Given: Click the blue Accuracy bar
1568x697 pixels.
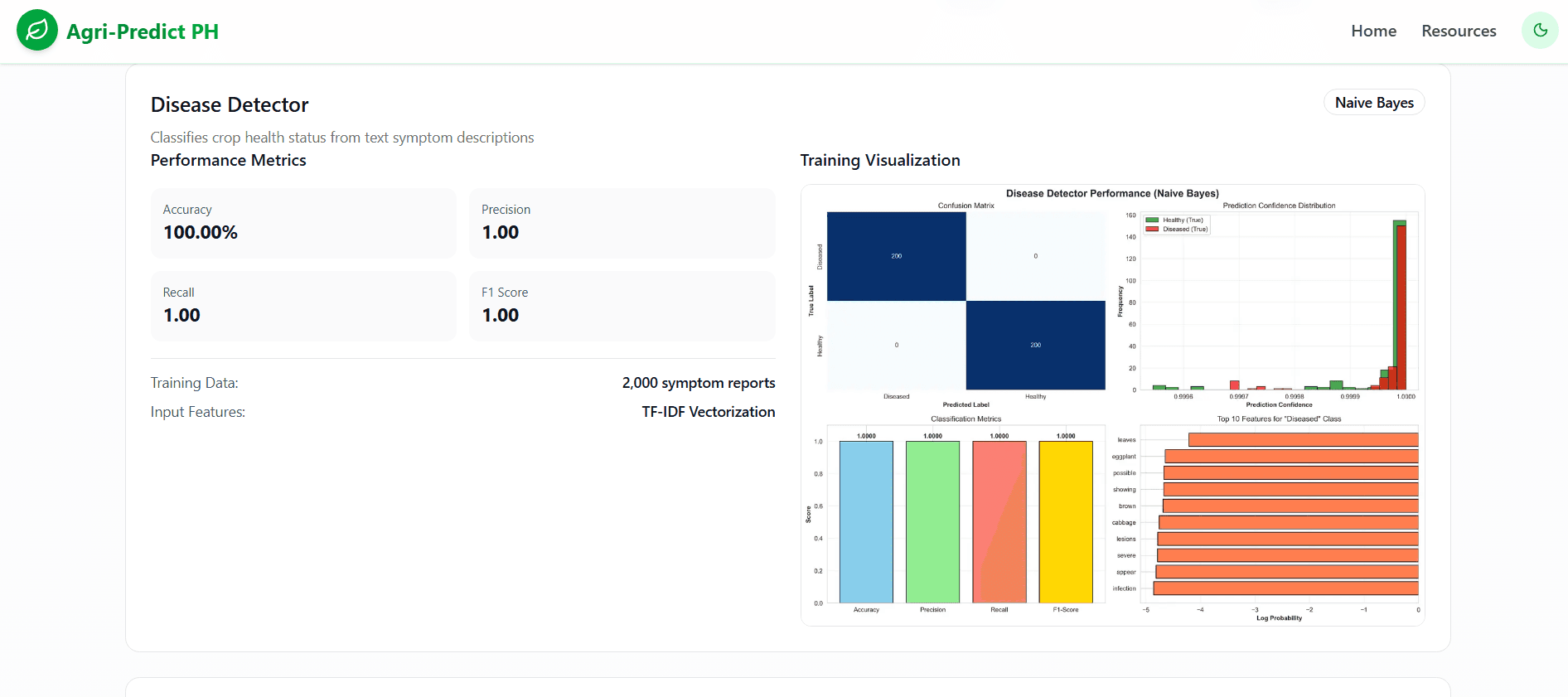Looking at the screenshot, I should (x=866, y=522).
